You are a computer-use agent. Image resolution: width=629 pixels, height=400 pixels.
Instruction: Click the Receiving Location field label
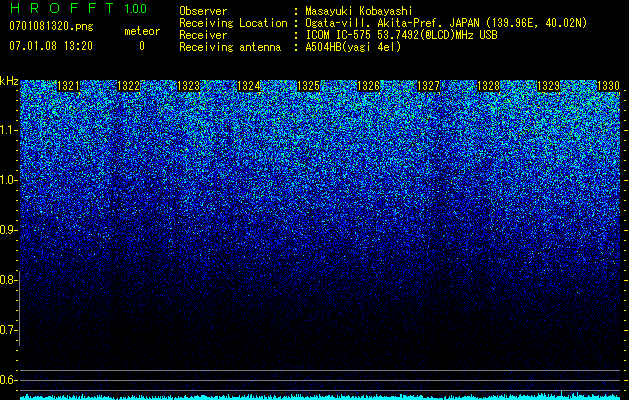point(233,23)
